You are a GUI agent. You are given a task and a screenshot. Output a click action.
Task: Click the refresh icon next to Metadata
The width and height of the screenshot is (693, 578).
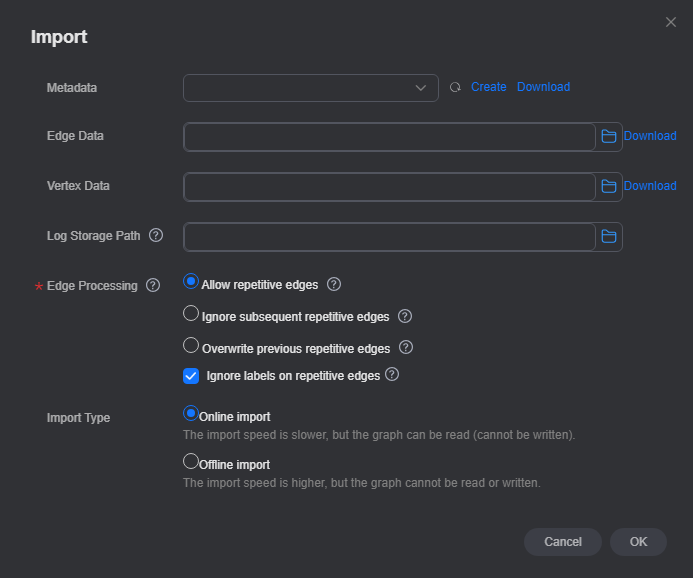tap(455, 87)
